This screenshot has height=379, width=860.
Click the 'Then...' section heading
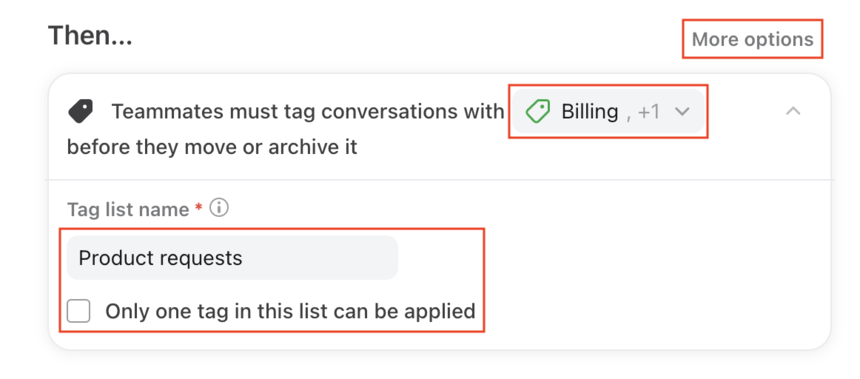coord(90,35)
